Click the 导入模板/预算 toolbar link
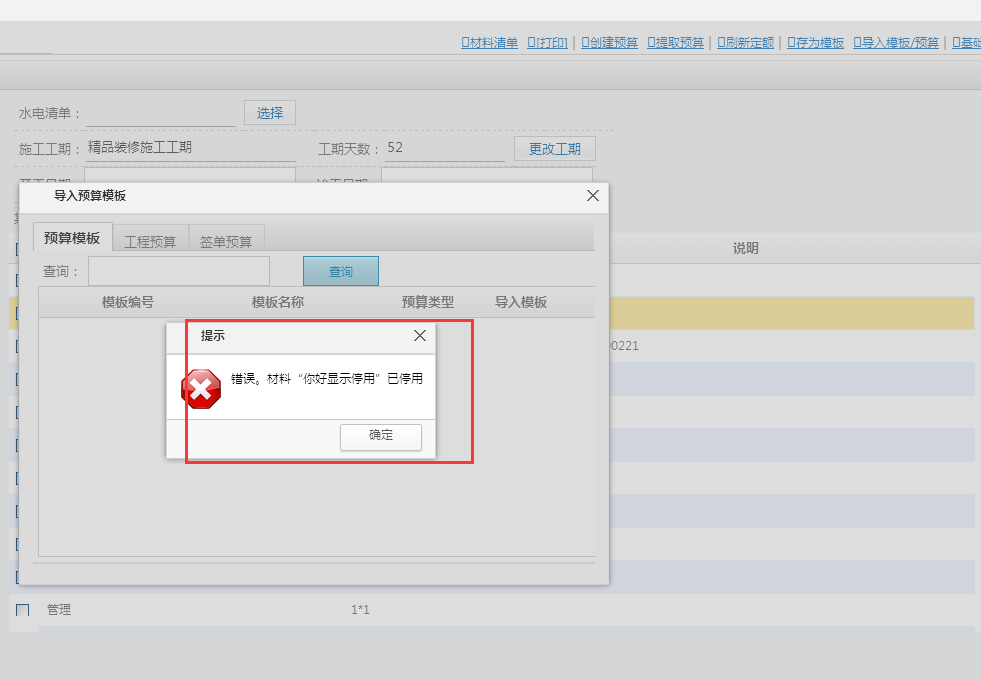 pos(897,43)
